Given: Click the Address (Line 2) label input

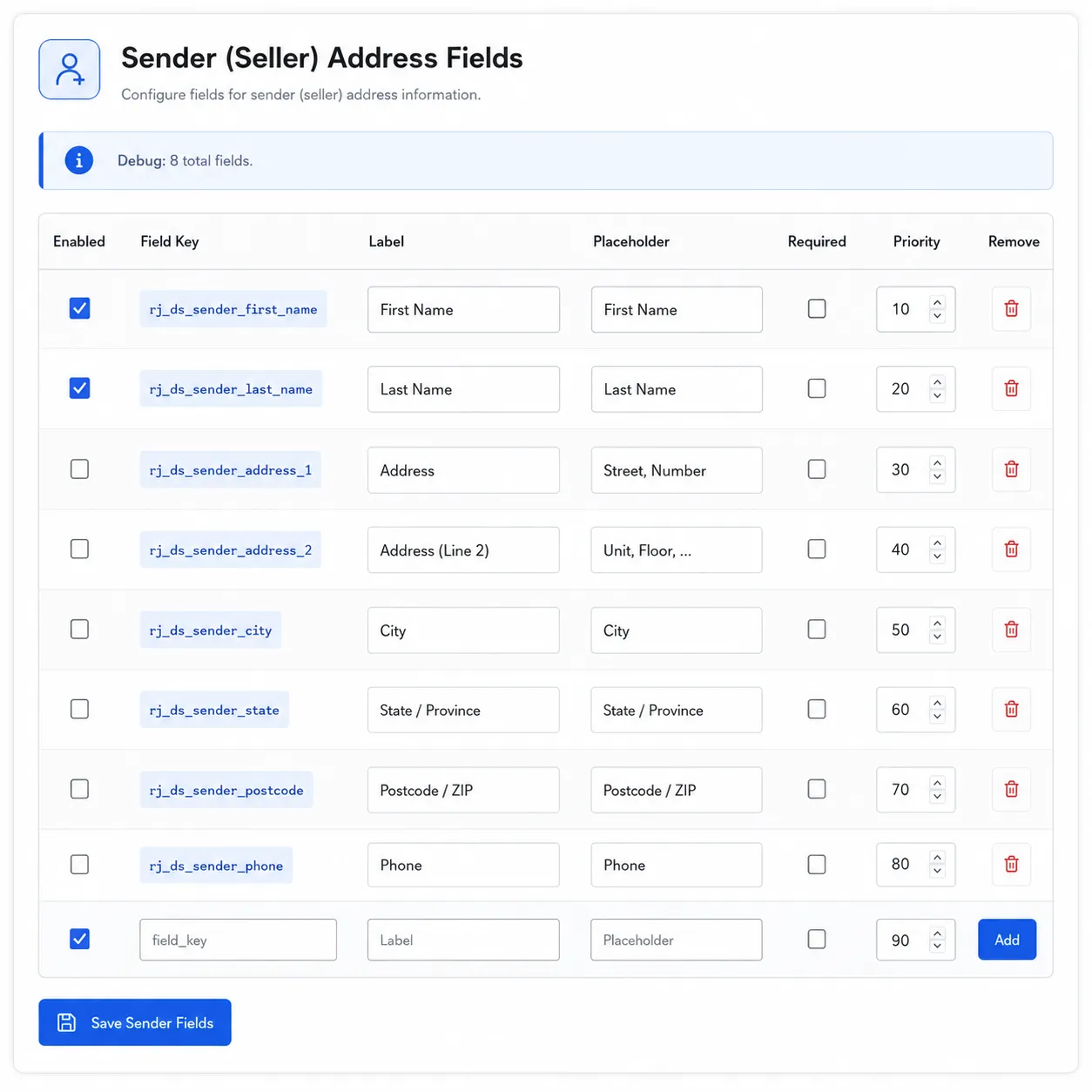Looking at the screenshot, I should click(463, 549).
